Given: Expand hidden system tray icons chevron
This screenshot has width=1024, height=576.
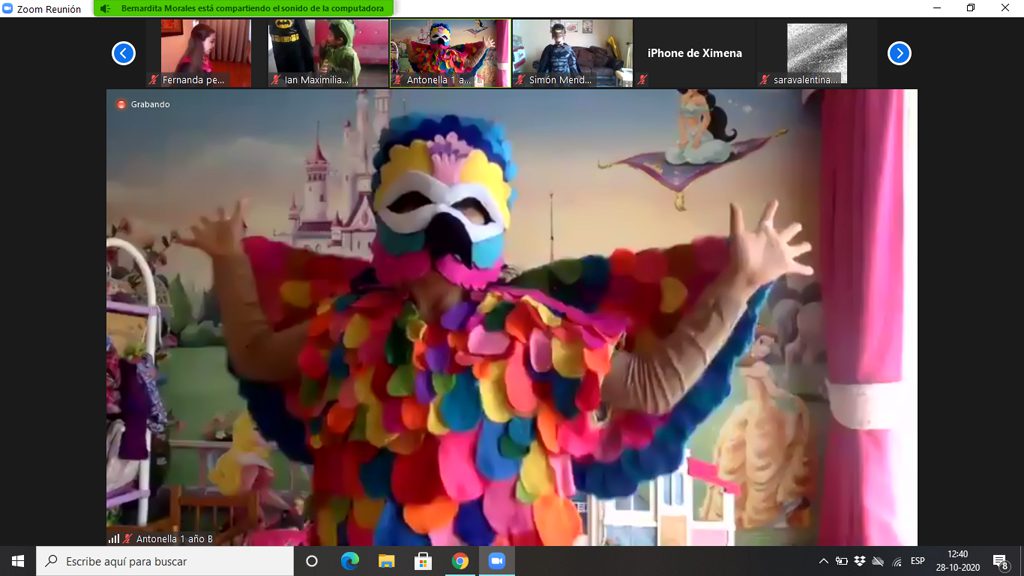Looking at the screenshot, I should point(823,561).
